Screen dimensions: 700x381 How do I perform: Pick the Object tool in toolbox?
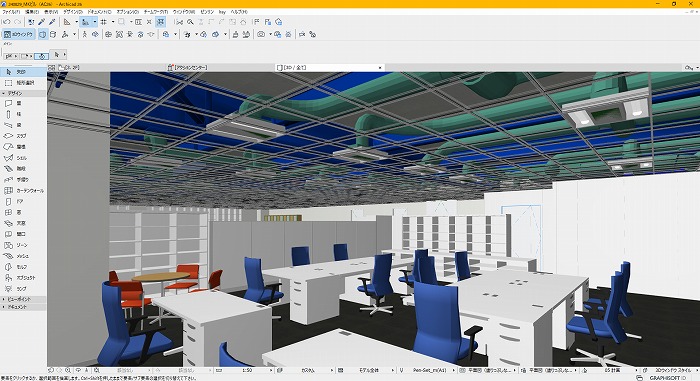[23, 277]
